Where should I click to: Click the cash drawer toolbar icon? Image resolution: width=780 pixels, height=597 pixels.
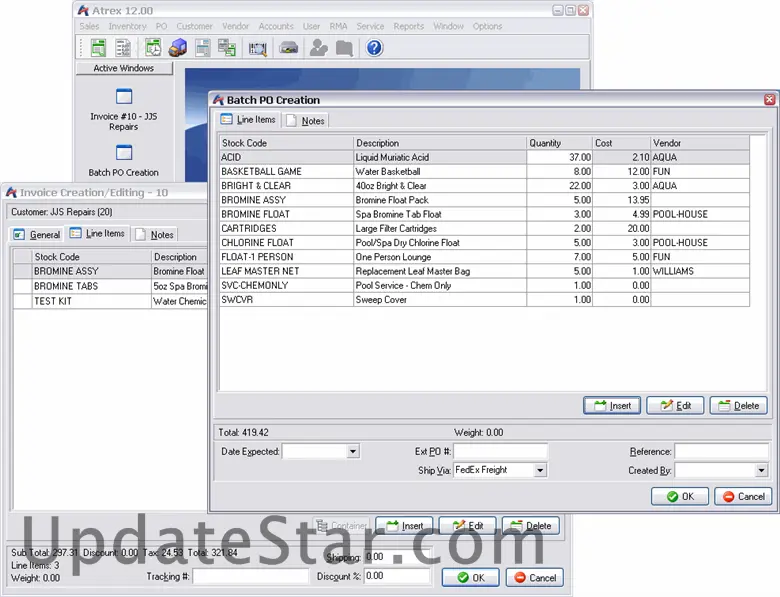pos(289,48)
